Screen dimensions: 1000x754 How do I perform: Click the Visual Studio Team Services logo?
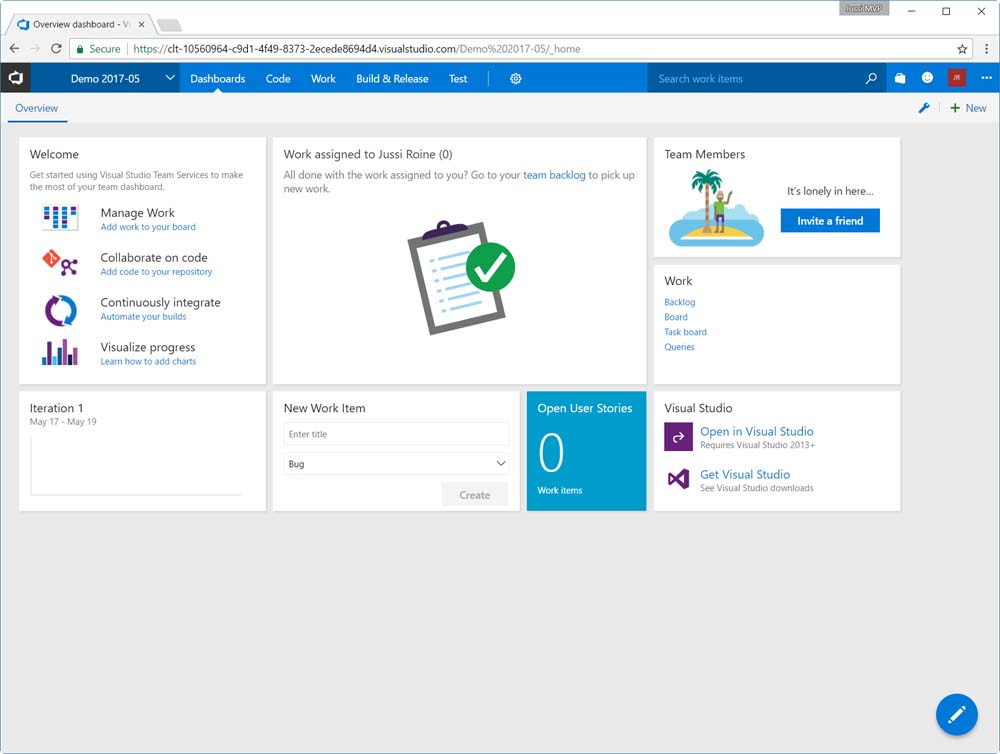[16, 79]
